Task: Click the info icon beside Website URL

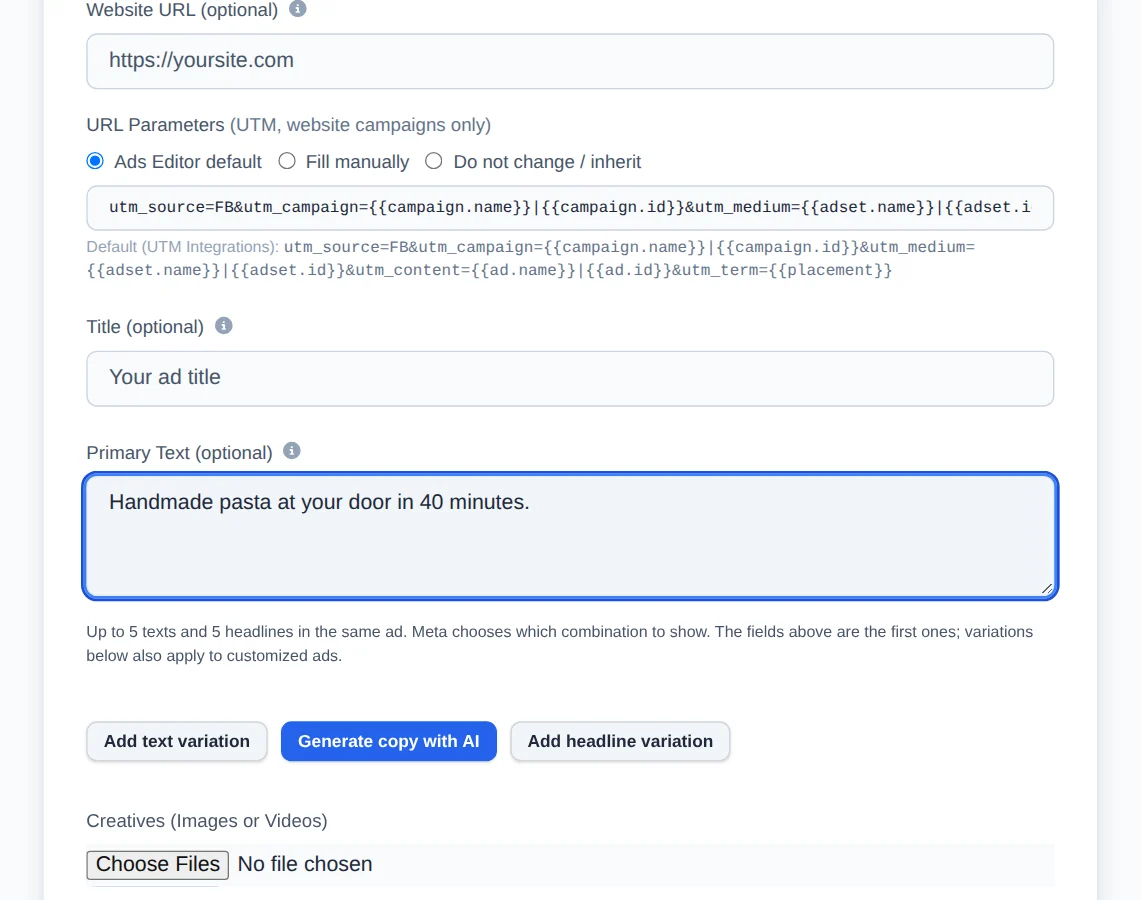Action: click(x=298, y=9)
